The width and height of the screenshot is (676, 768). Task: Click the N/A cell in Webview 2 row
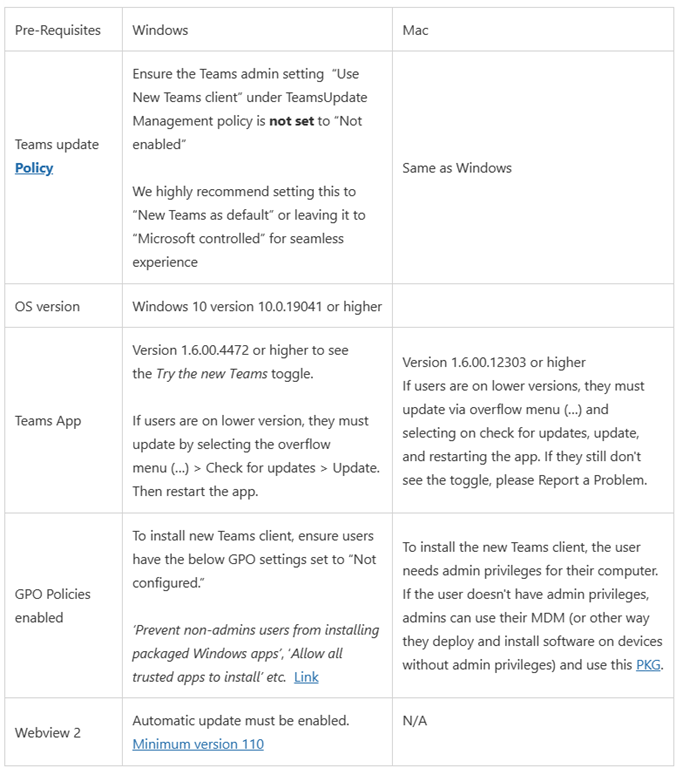tap(414, 720)
